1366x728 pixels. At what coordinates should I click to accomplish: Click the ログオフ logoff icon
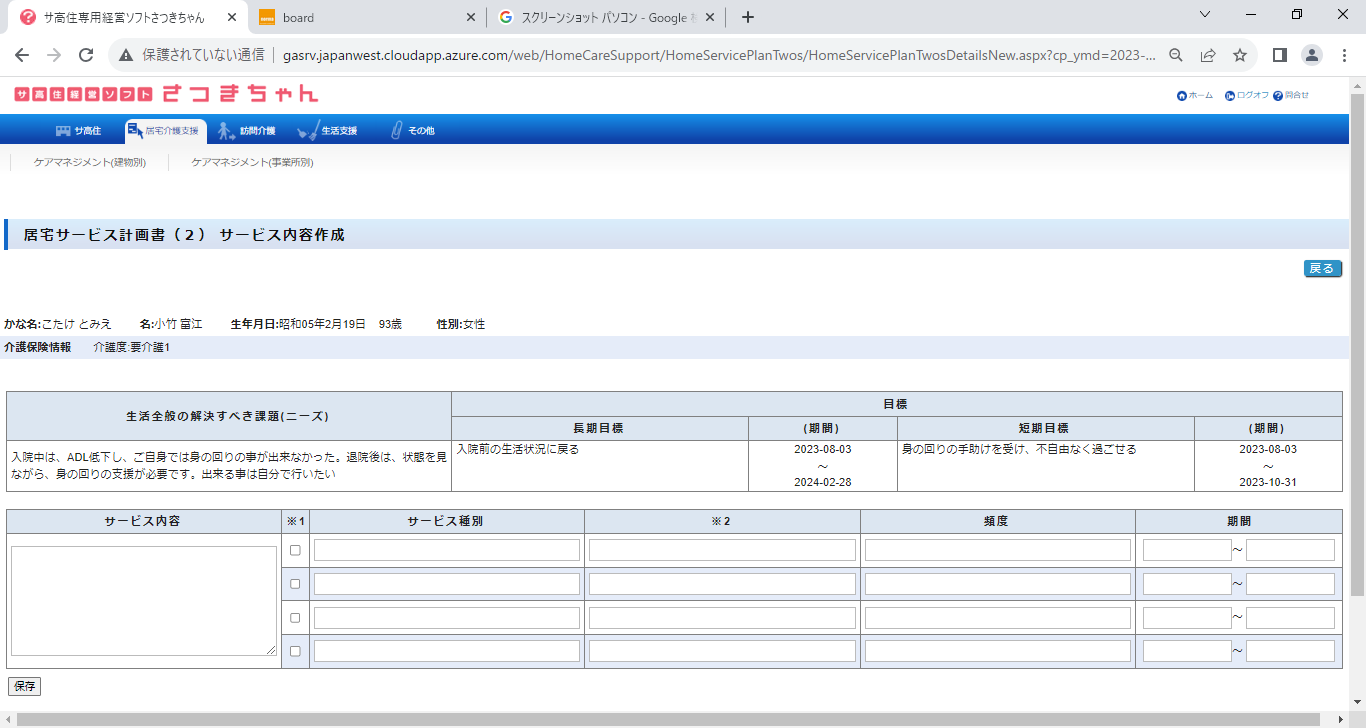(x=1230, y=96)
